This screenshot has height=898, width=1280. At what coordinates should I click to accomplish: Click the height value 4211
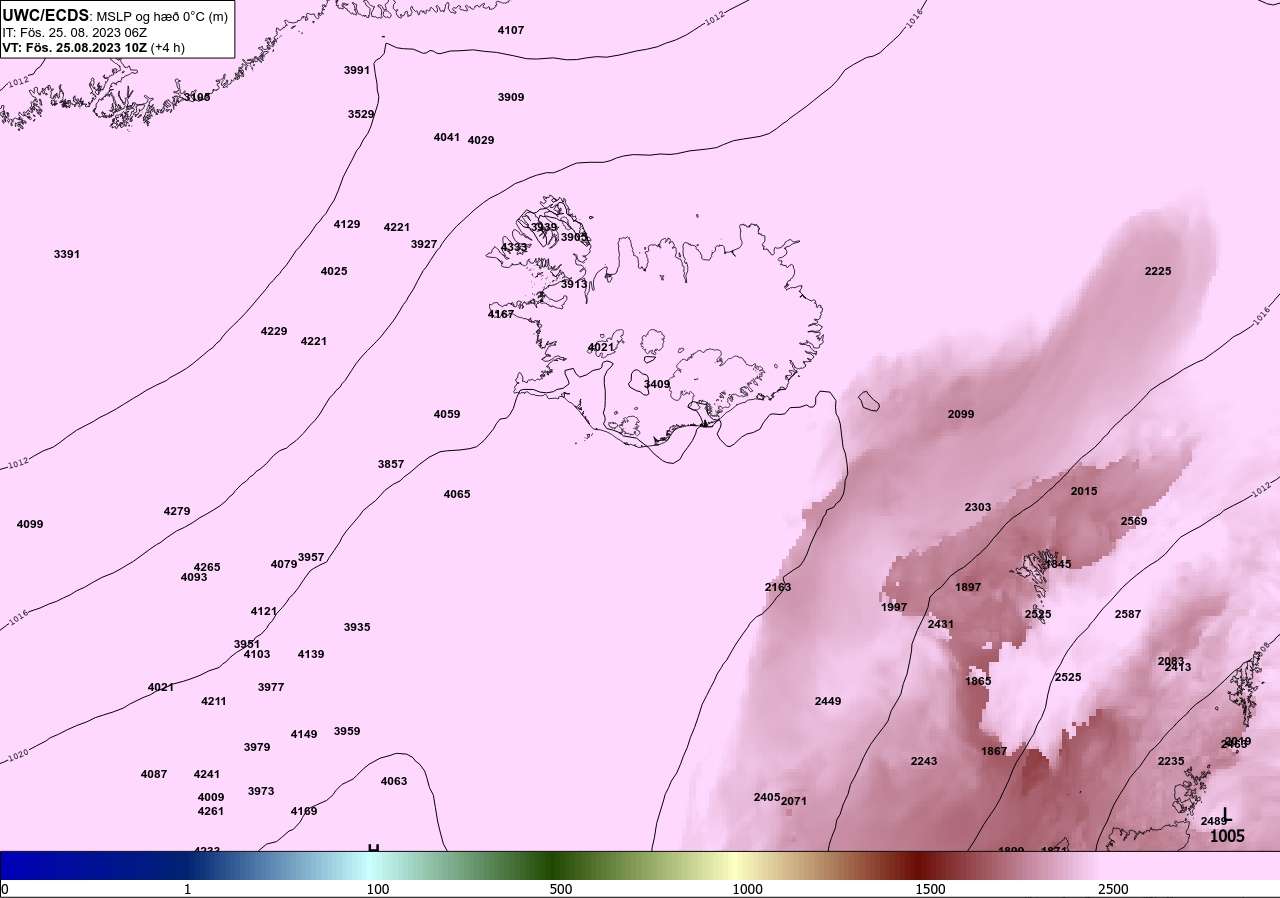(x=214, y=701)
